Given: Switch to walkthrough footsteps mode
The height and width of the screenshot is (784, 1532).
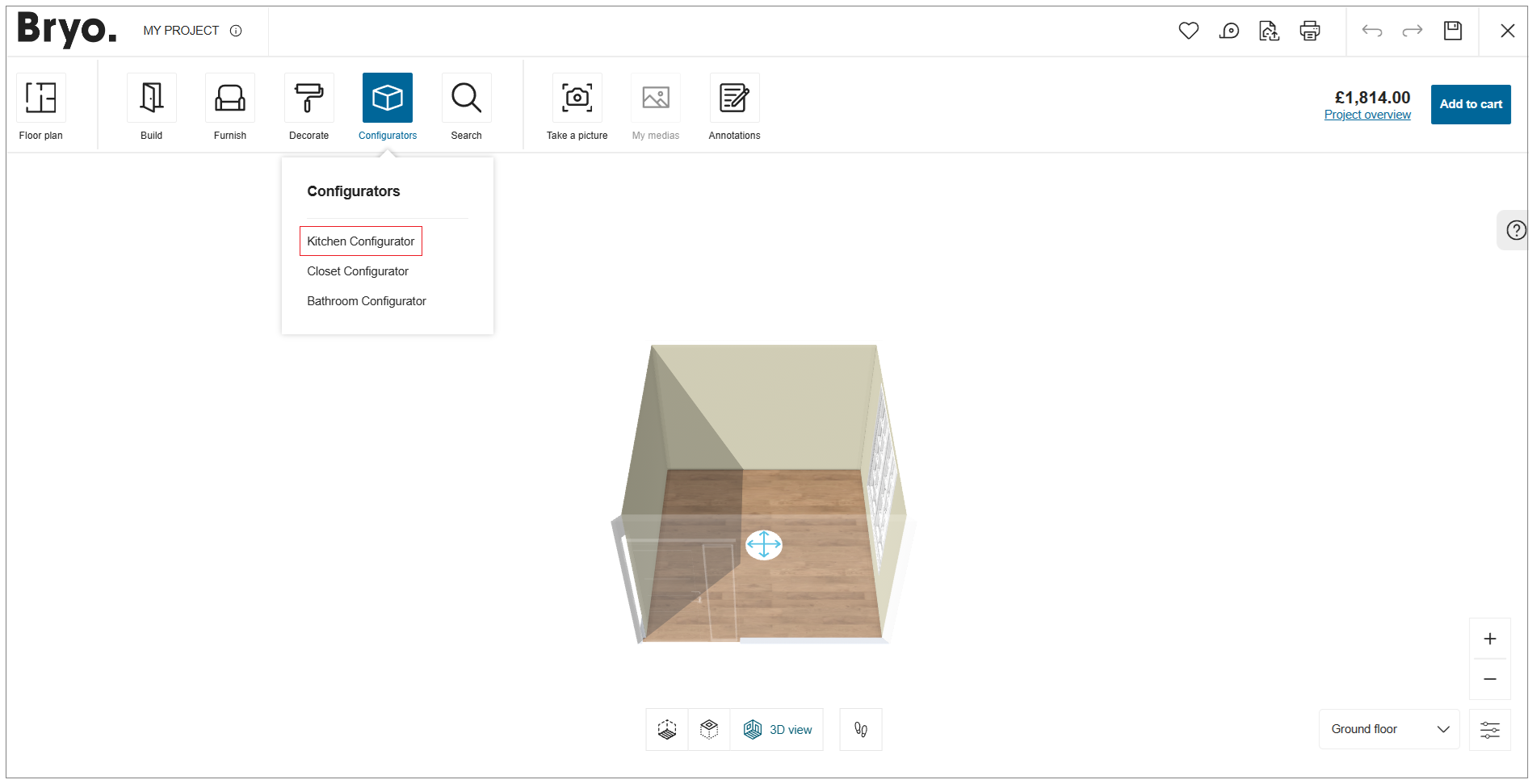Looking at the screenshot, I should [860, 729].
